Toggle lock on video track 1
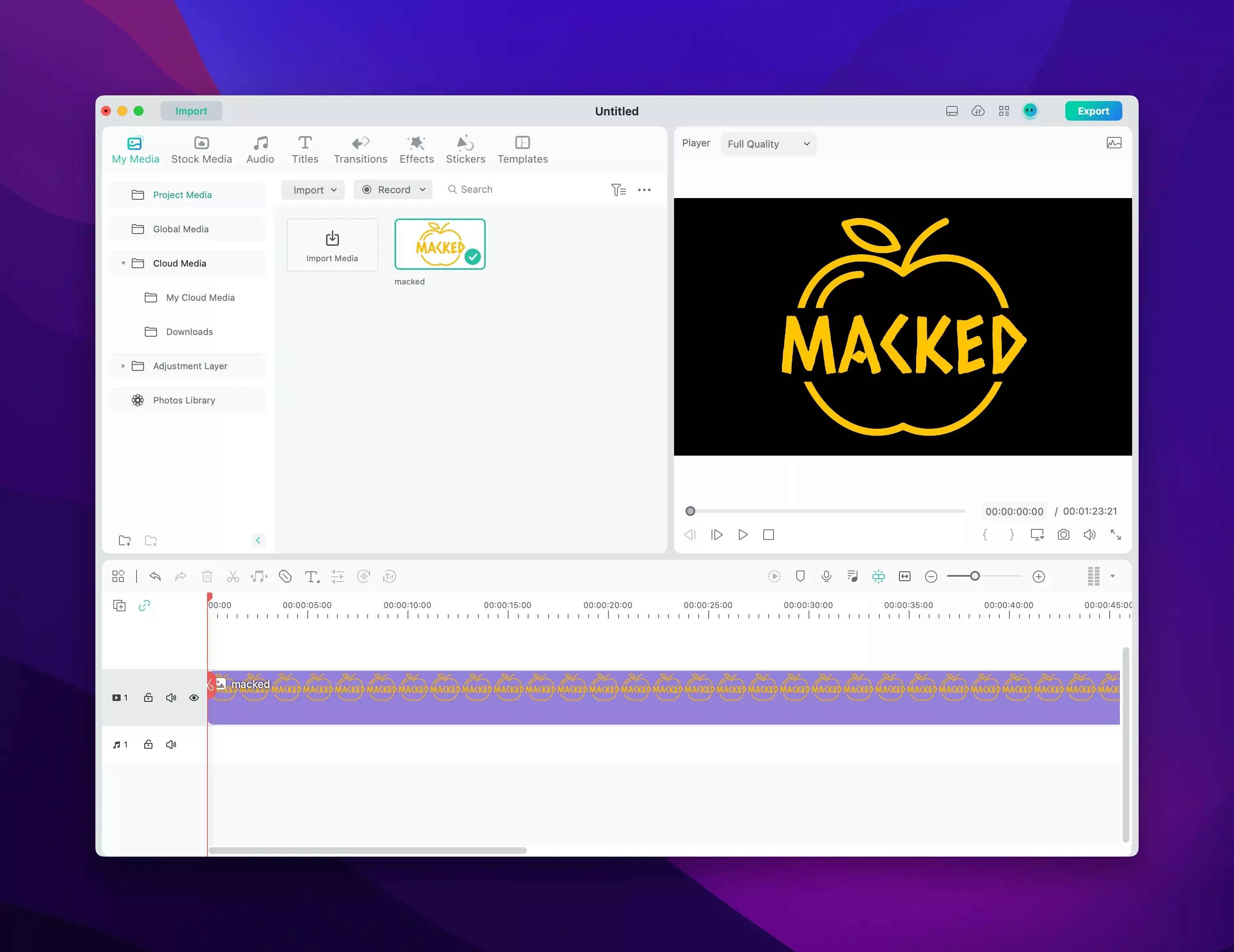Image resolution: width=1234 pixels, height=952 pixels. point(148,698)
